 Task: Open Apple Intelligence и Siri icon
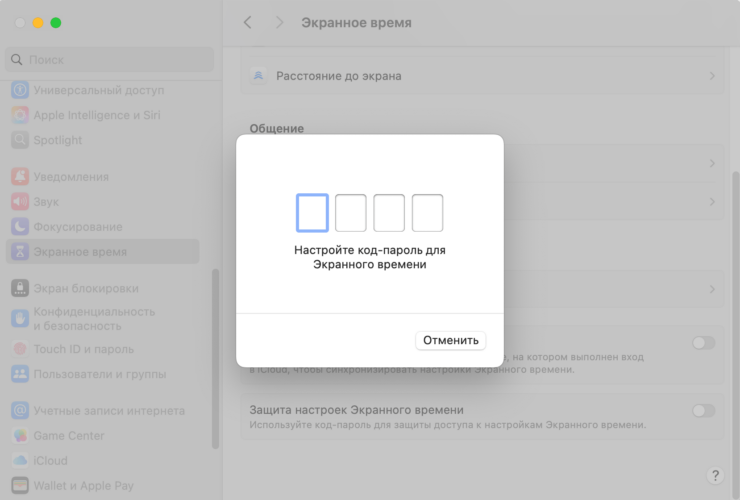click(x=20, y=115)
